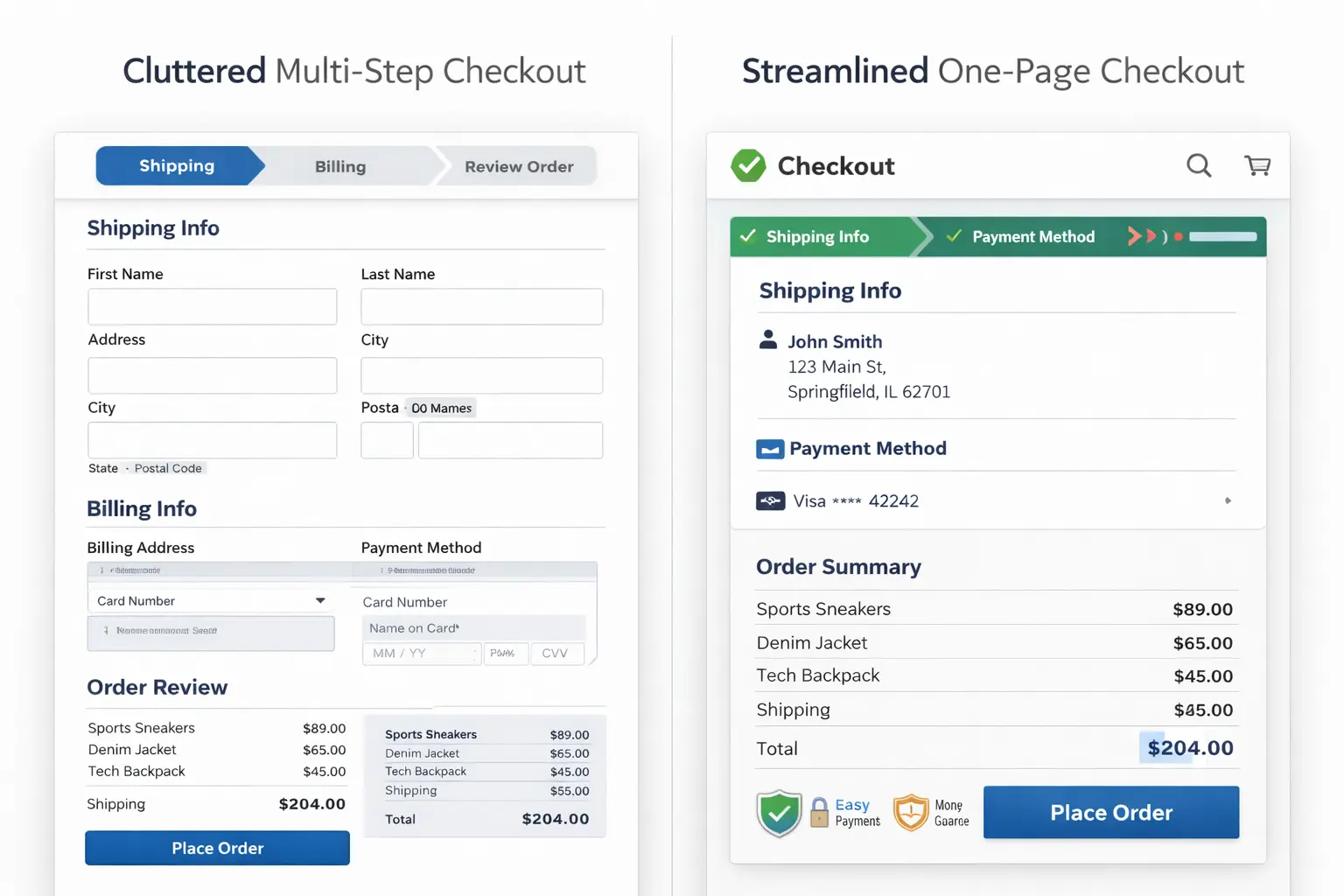Click the progress bar in the green header
Screen dimensions: 1344x896
point(1222,236)
